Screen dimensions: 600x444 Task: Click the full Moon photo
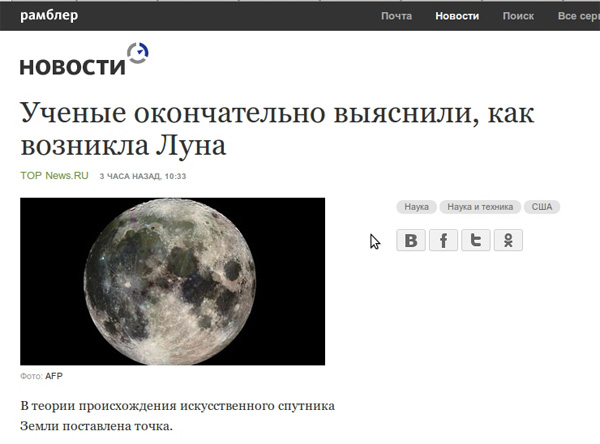pyautogui.click(x=172, y=281)
